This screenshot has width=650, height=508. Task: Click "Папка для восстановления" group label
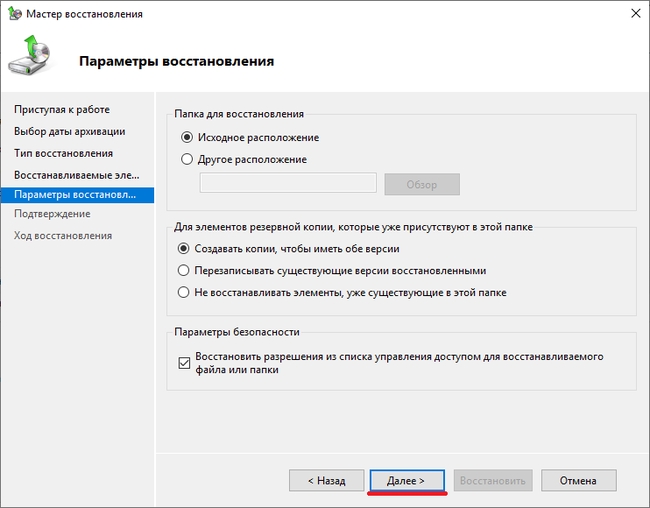coord(239,114)
